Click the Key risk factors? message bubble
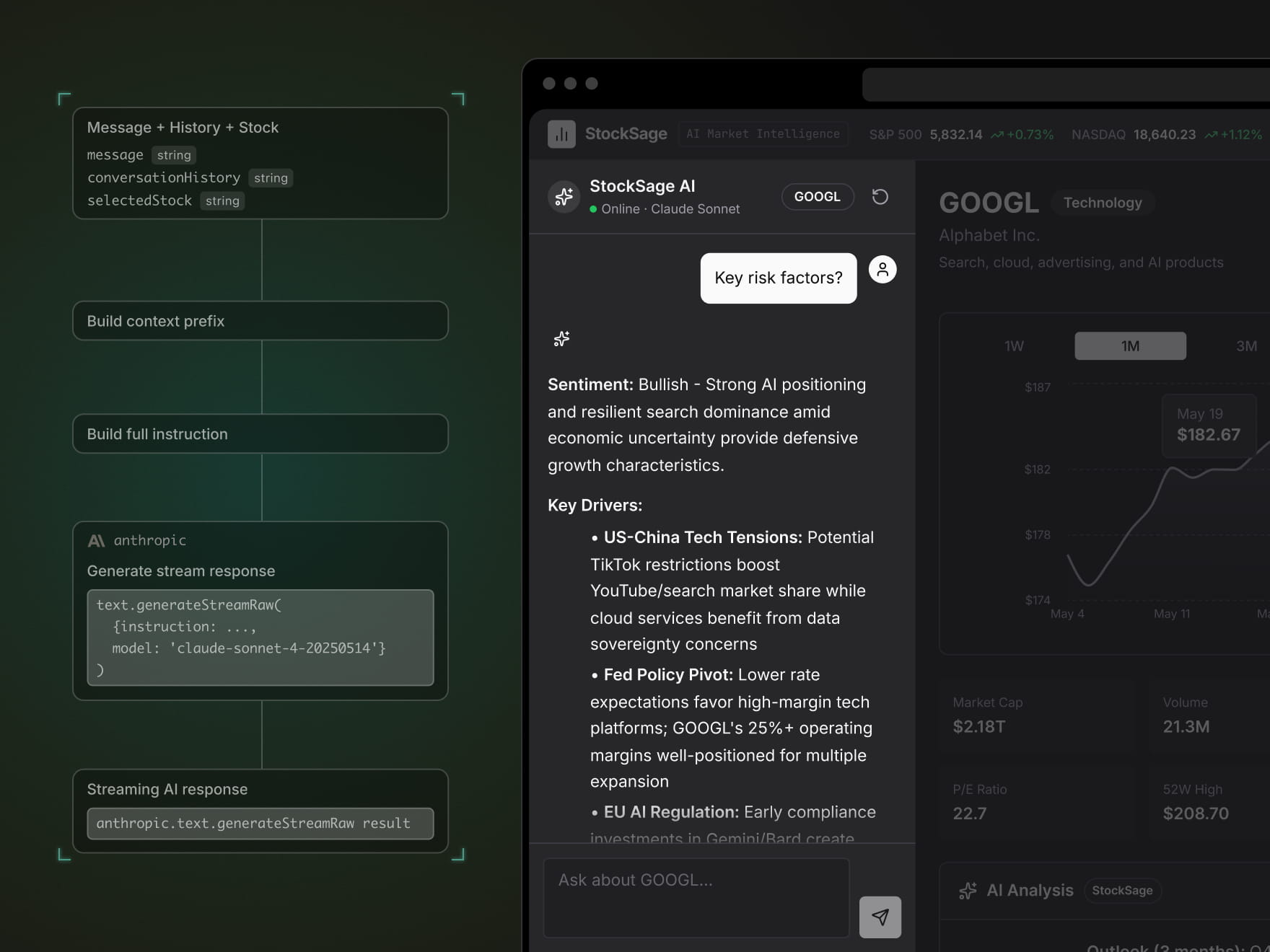1270x952 pixels. [779, 278]
